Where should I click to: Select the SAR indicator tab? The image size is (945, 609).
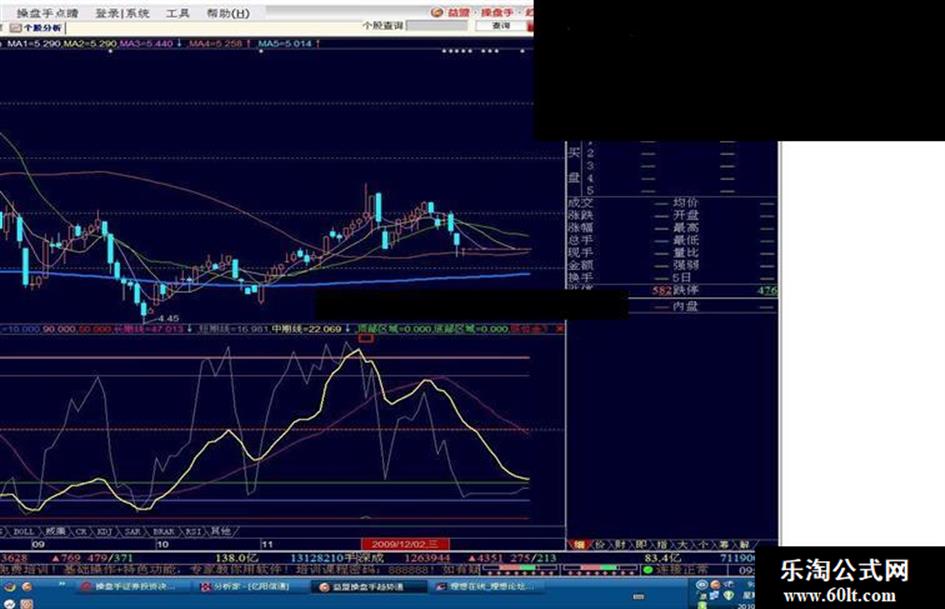click(x=132, y=532)
